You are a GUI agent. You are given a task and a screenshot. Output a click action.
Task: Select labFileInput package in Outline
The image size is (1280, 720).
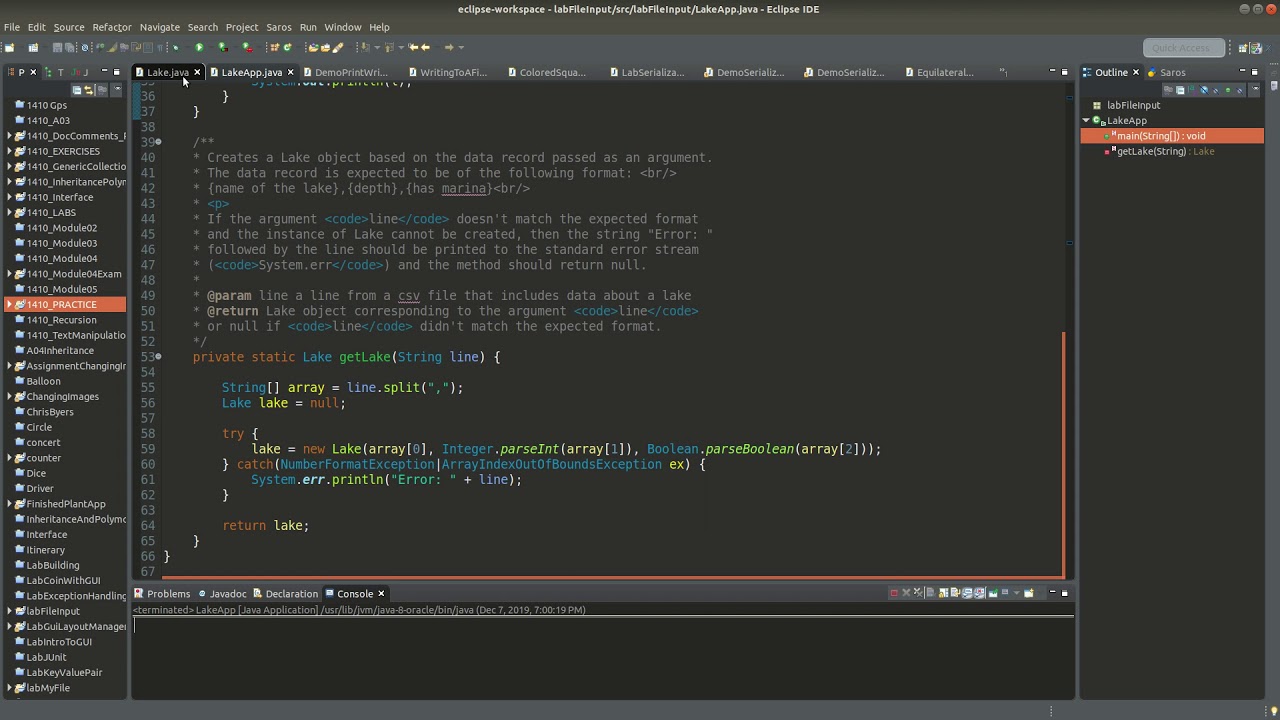(x=1133, y=105)
